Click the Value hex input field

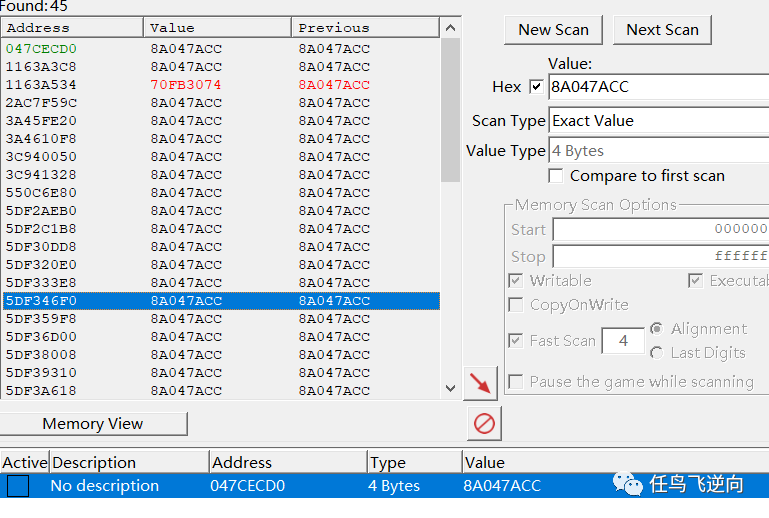pyautogui.click(x=659, y=87)
